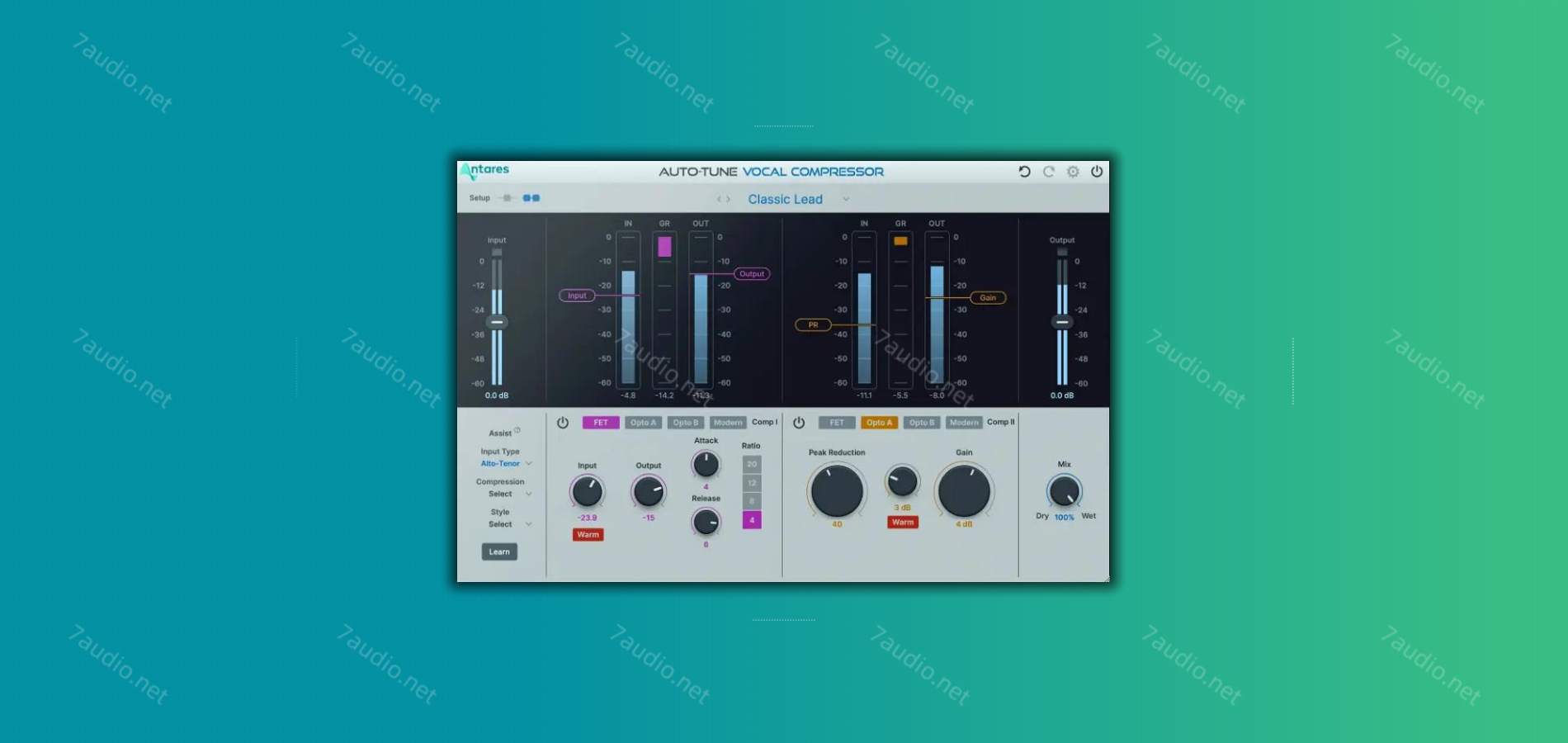Image resolution: width=1568 pixels, height=743 pixels.
Task: Select ratio 12 in Comp I
Action: tap(752, 483)
